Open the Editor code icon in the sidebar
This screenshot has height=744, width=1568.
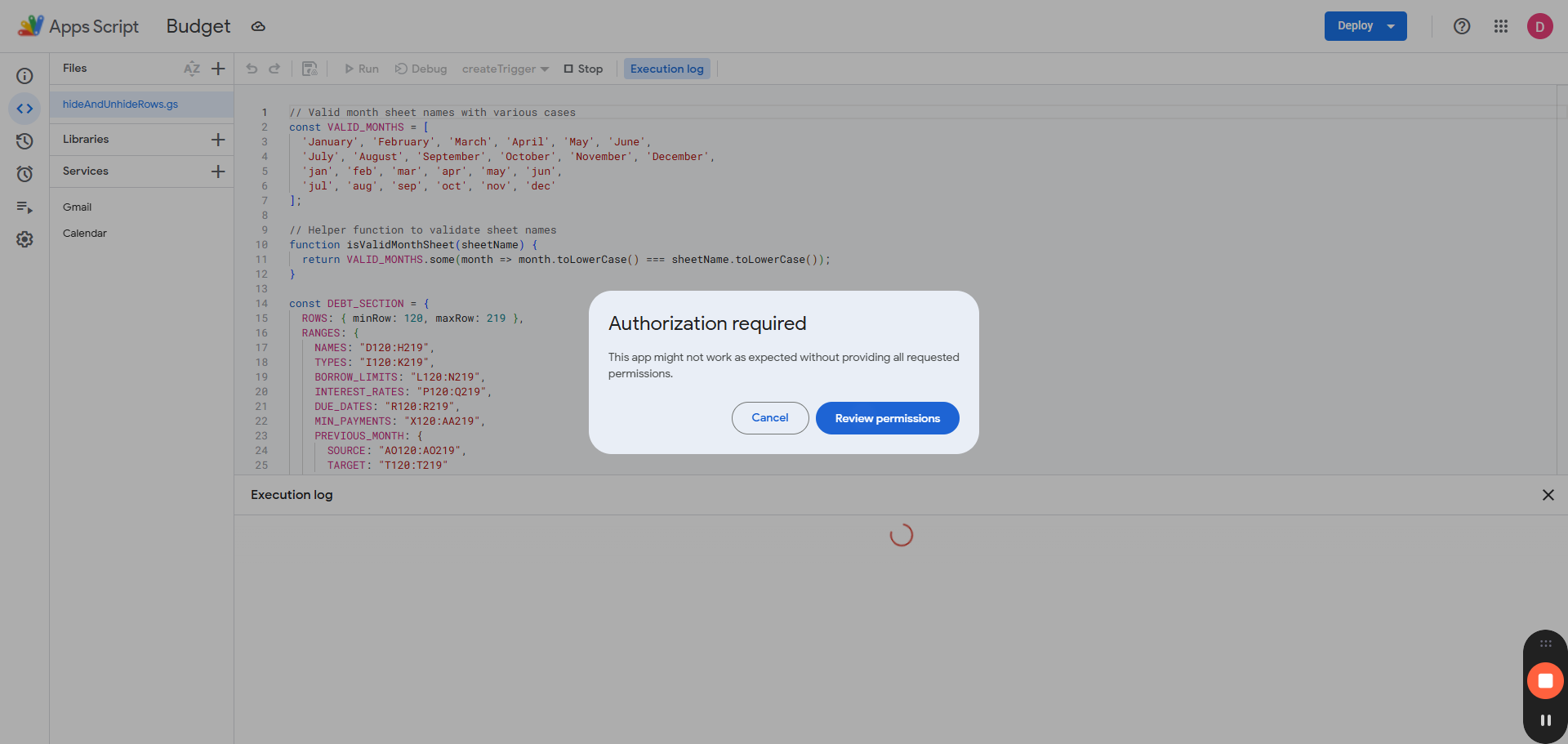tap(24, 109)
